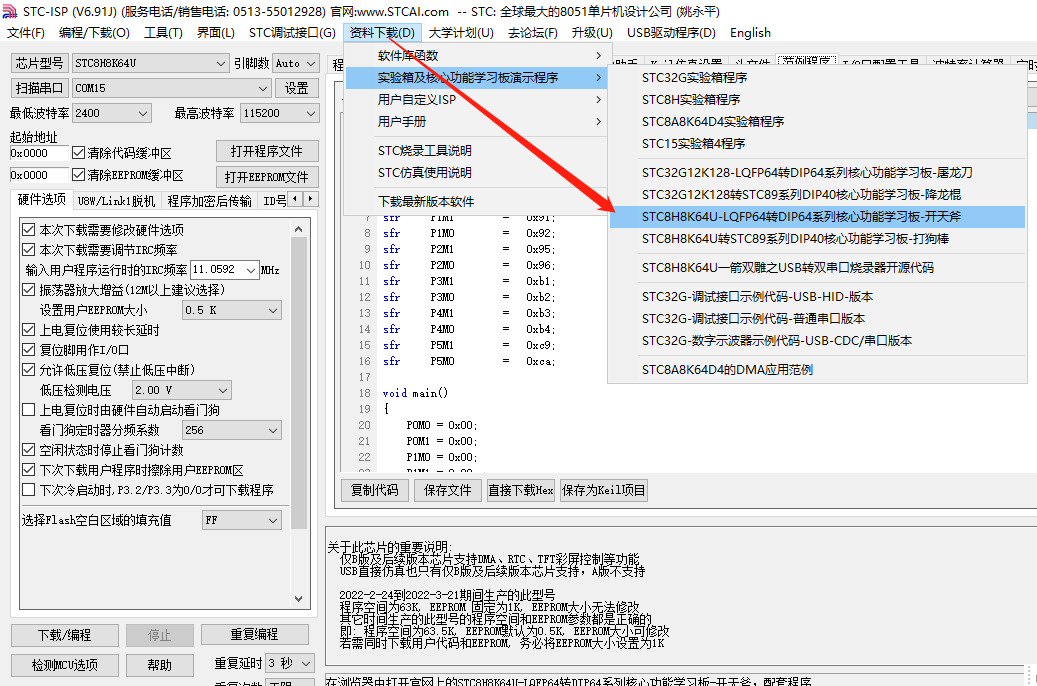Open STC调试接口(G) menu

click(292, 32)
